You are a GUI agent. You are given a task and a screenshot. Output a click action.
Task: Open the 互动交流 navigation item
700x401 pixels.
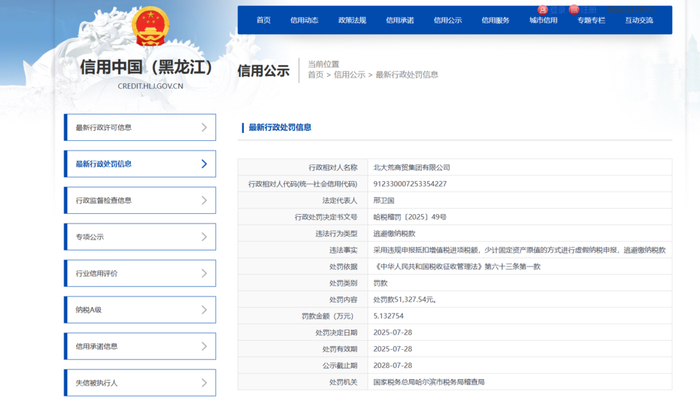coord(639,20)
